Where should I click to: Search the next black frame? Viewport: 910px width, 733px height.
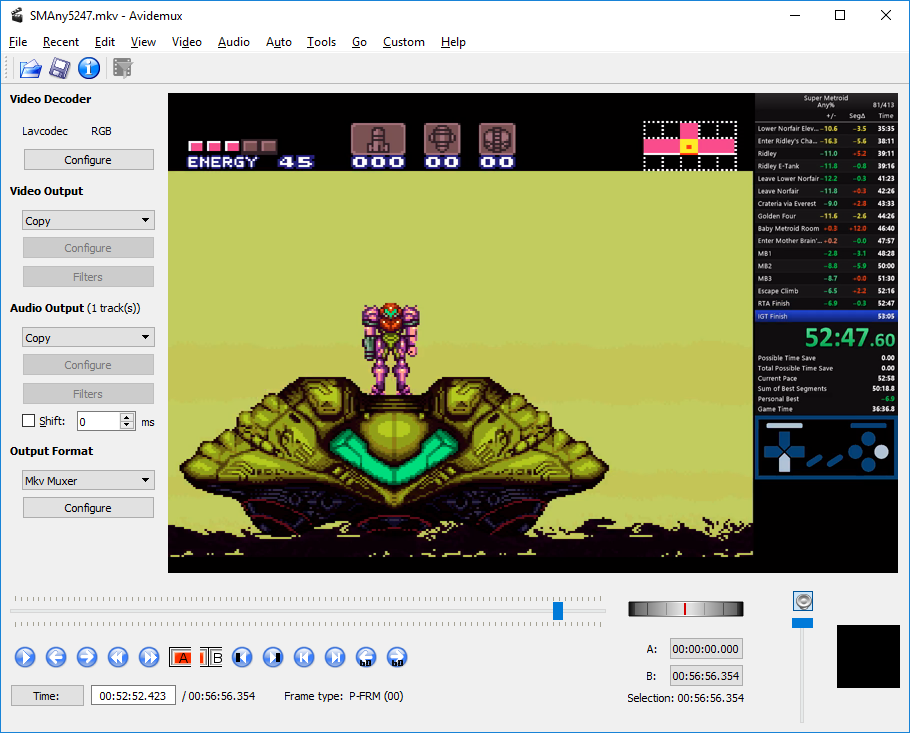(x=273, y=657)
